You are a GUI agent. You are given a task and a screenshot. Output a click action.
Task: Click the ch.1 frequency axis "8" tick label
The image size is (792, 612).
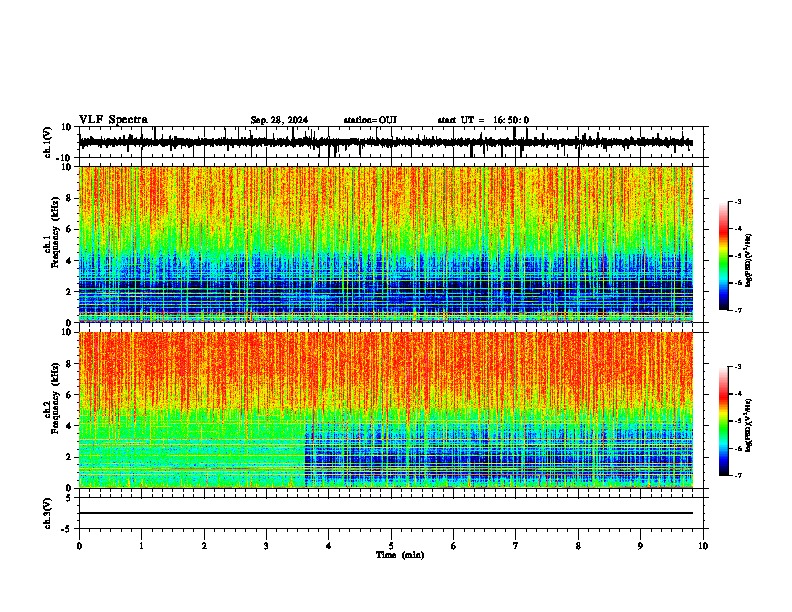(70, 198)
